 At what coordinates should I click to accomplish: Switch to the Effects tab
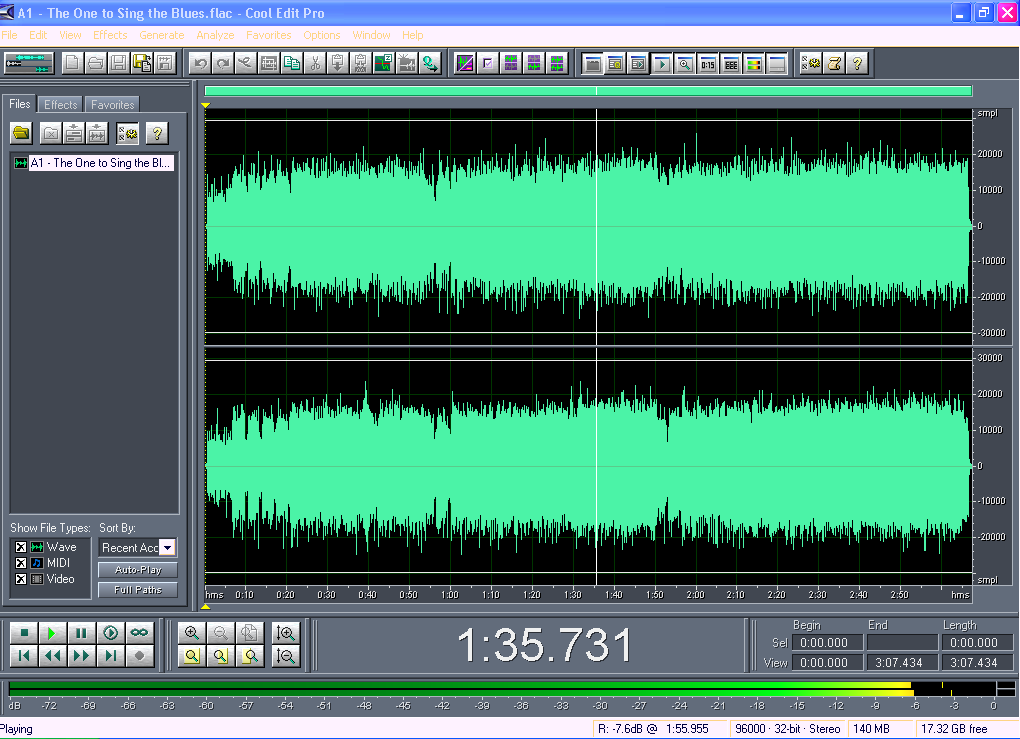point(60,105)
